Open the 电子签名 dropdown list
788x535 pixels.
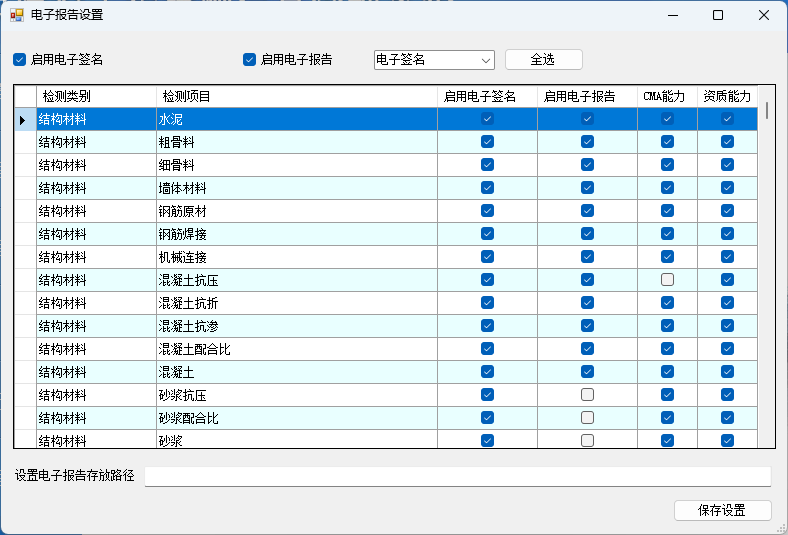[486, 60]
